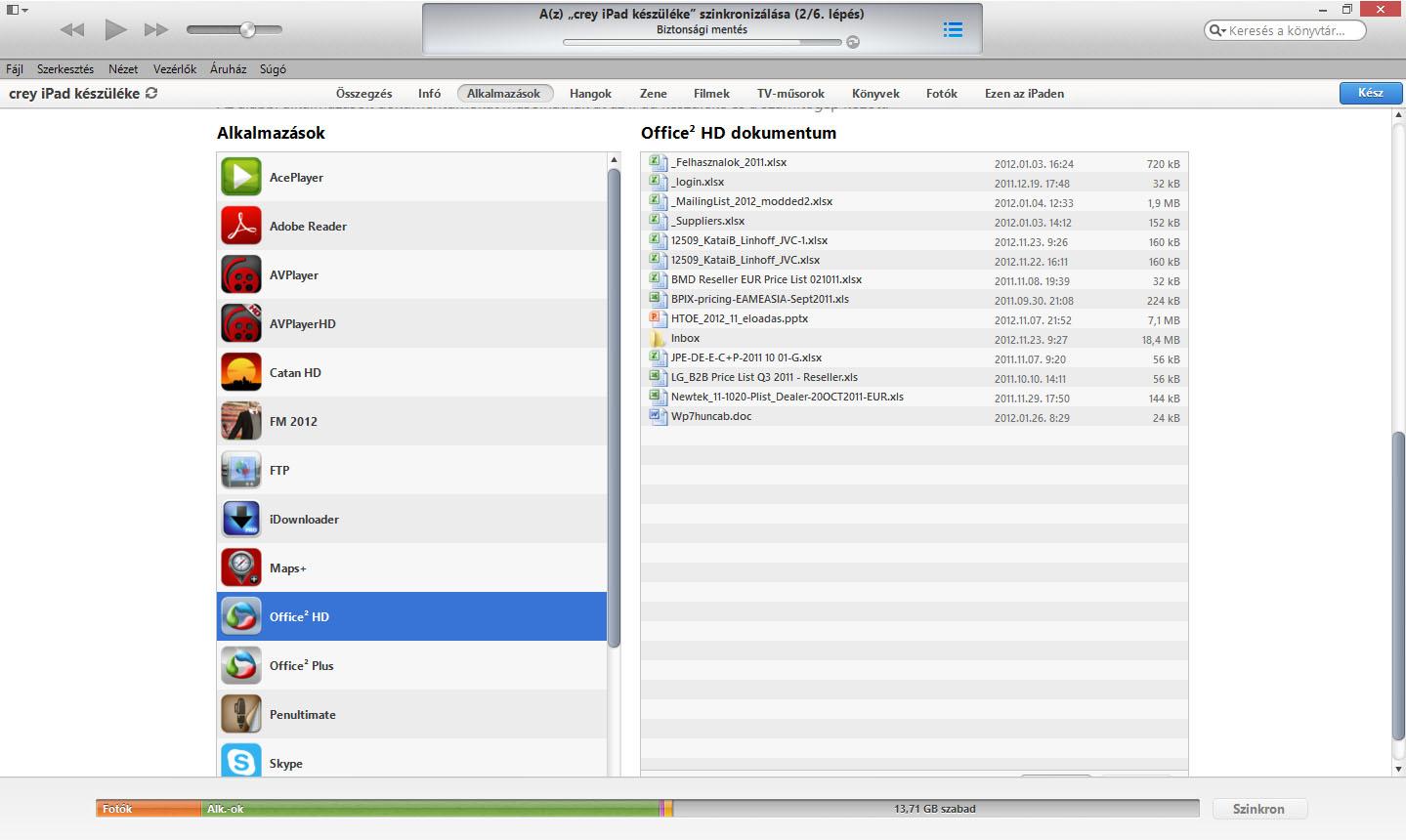
Task: Click the iDownloader app icon
Action: tap(241, 519)
